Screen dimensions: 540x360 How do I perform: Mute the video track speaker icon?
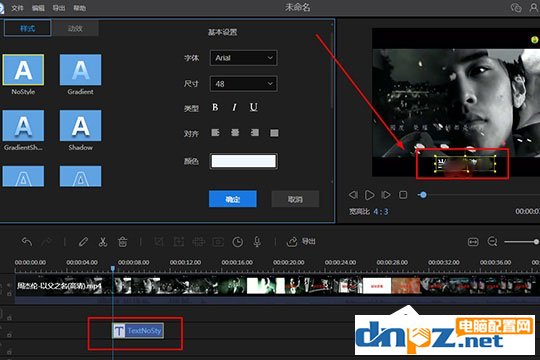click(9, 285)
